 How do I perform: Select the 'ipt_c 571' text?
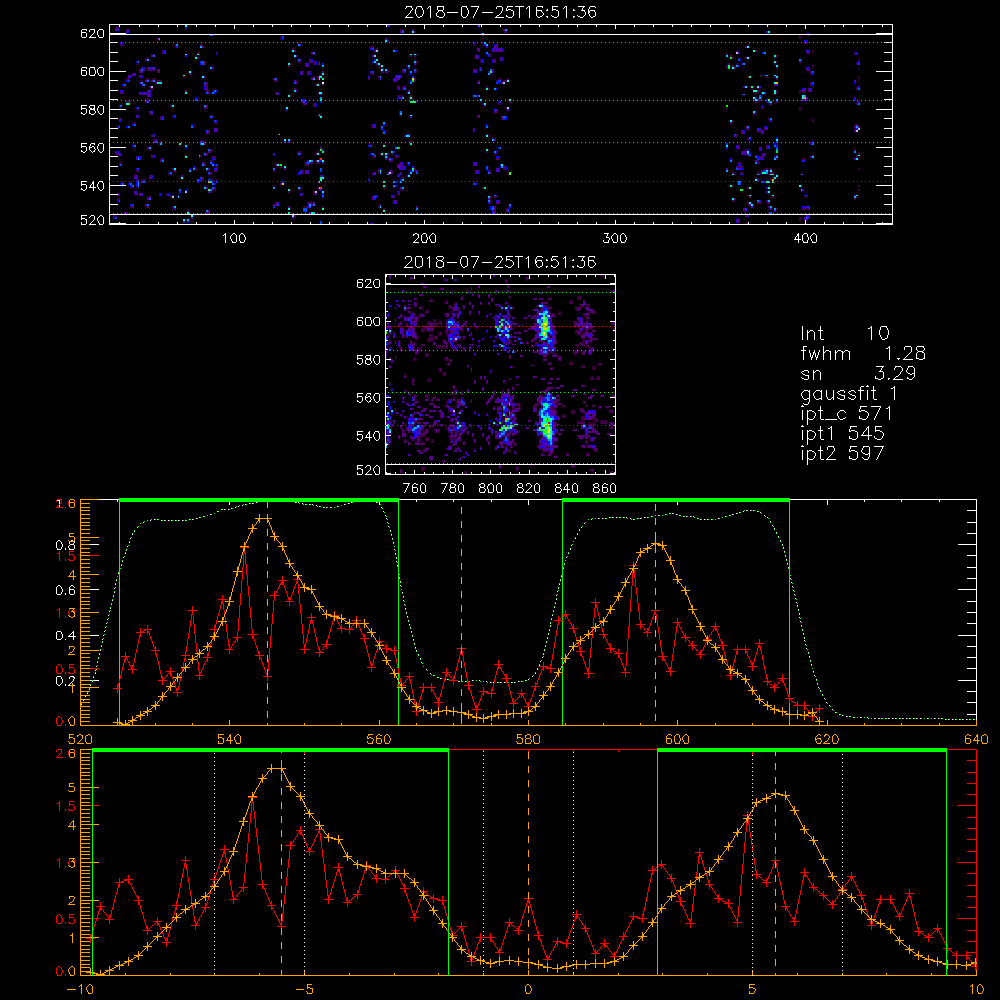pos(846,414)
